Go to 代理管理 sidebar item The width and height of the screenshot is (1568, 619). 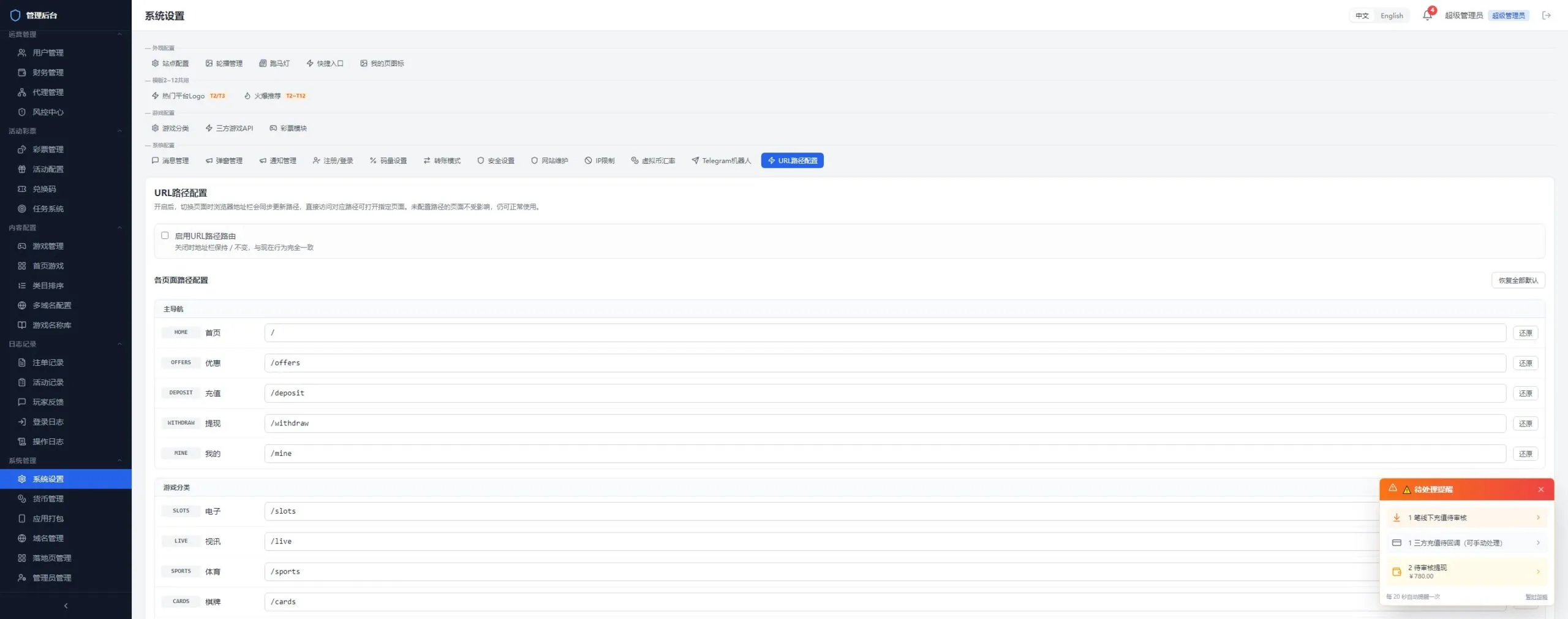pos(66,92)
